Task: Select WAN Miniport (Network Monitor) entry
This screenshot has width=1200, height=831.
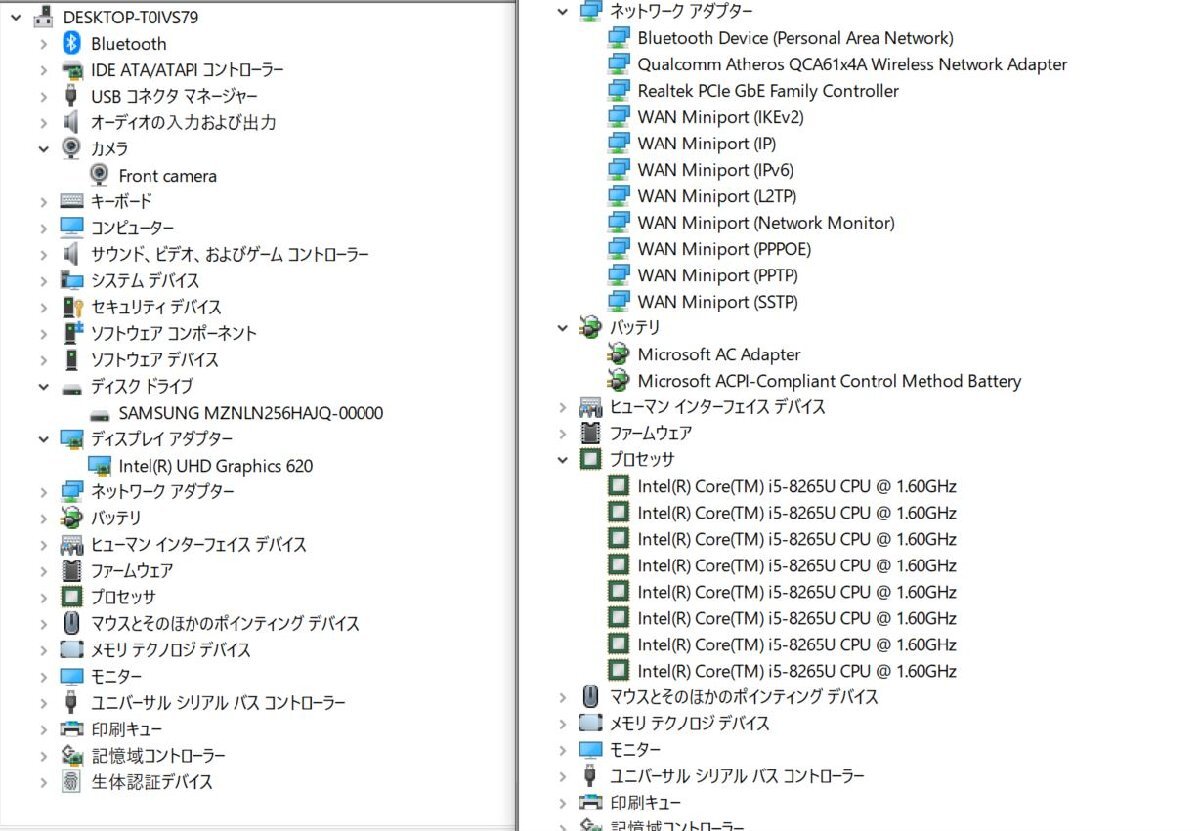Action: click(766, 222)
